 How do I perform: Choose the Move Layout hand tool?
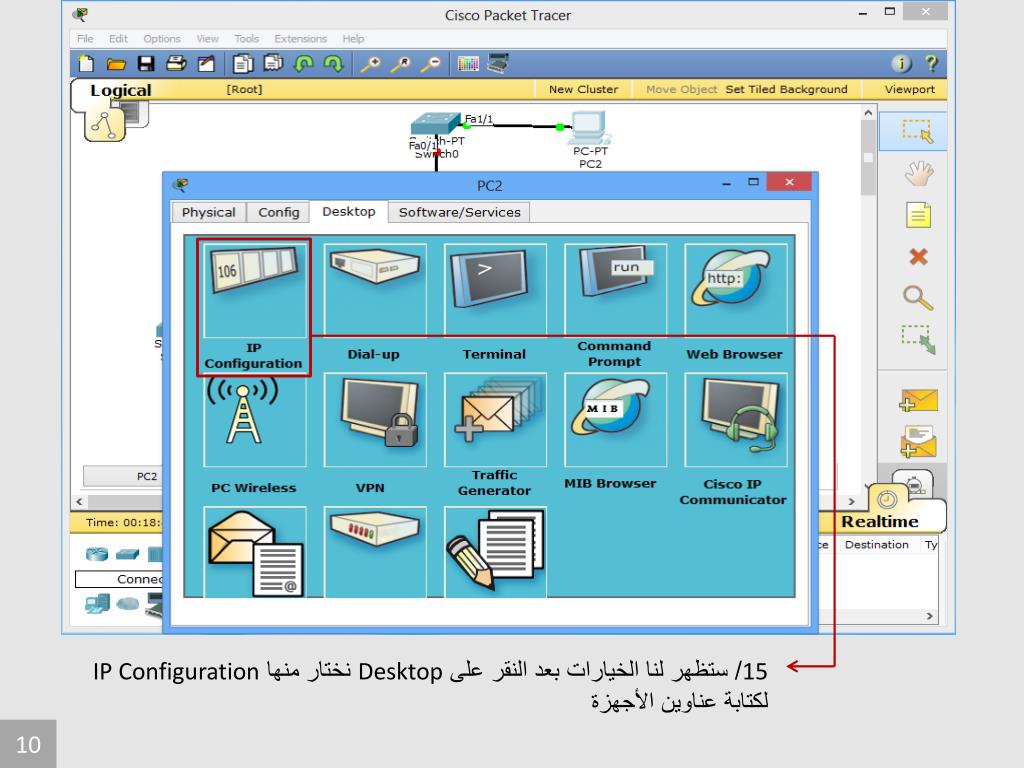click(x=918, y=173)
